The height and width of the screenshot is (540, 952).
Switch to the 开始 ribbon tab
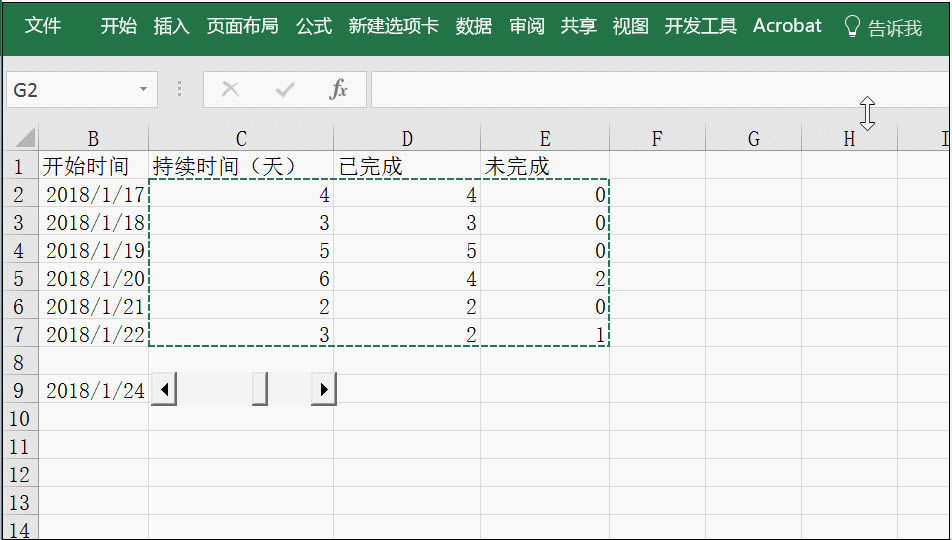tap(118, 26)
